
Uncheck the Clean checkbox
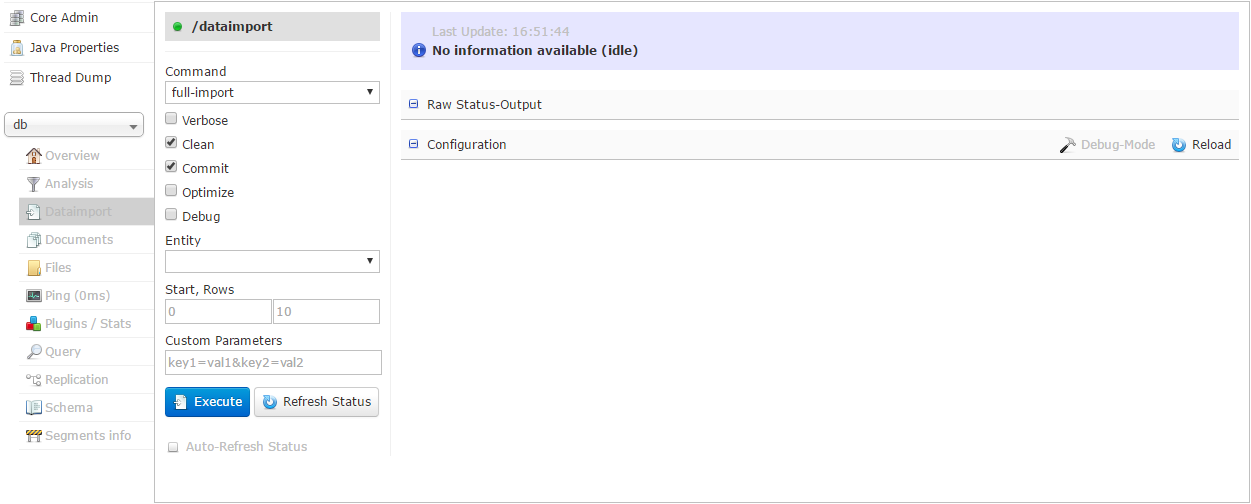tap(171, 143)
